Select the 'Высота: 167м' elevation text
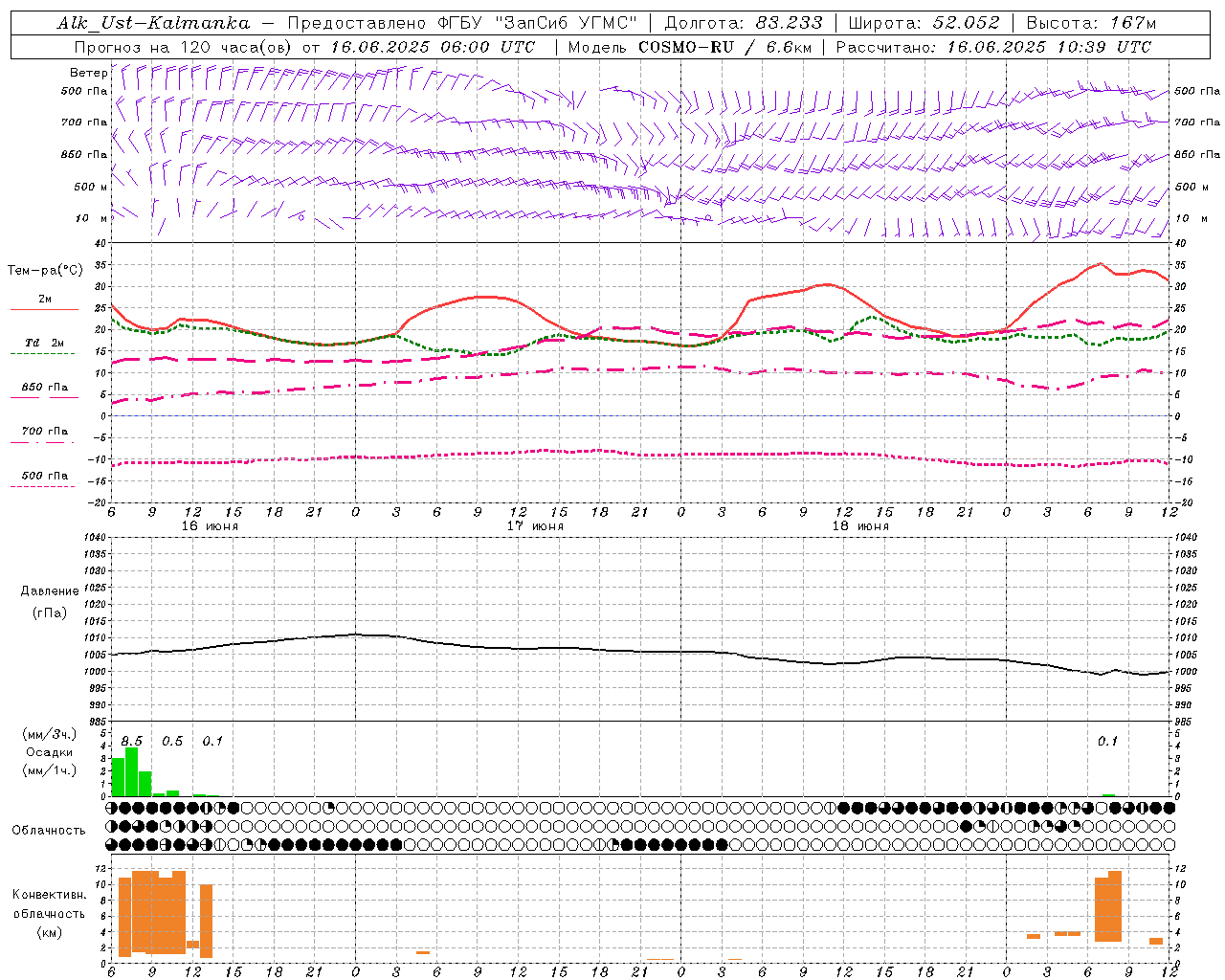Viewport: 1225px width, 980px height. (x=1091, y=23)
